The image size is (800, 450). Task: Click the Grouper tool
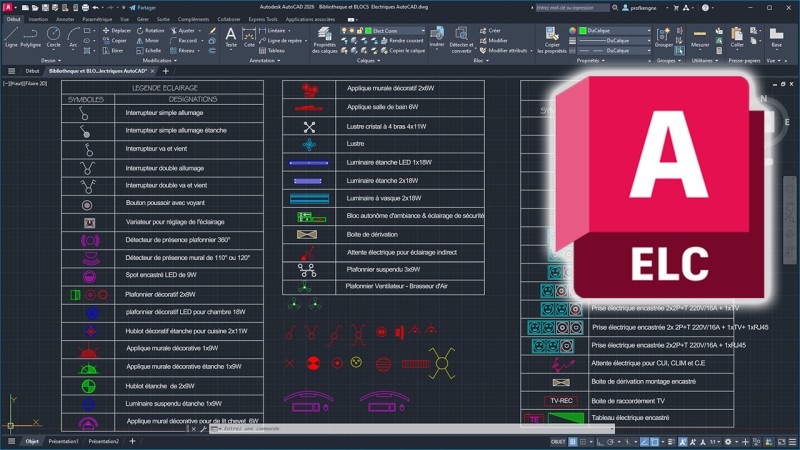(x=663, y=38)
